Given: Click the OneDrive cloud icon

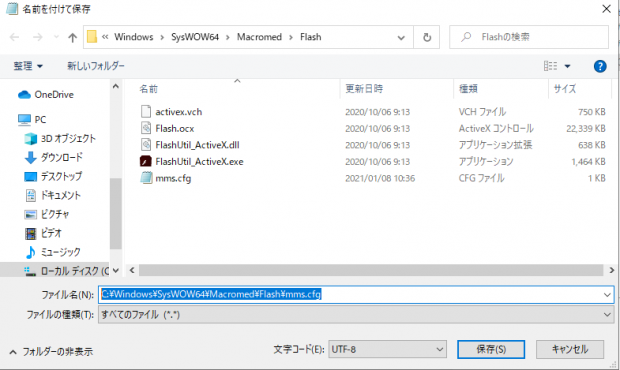Looking at the screenshot, I should (25, 94).
